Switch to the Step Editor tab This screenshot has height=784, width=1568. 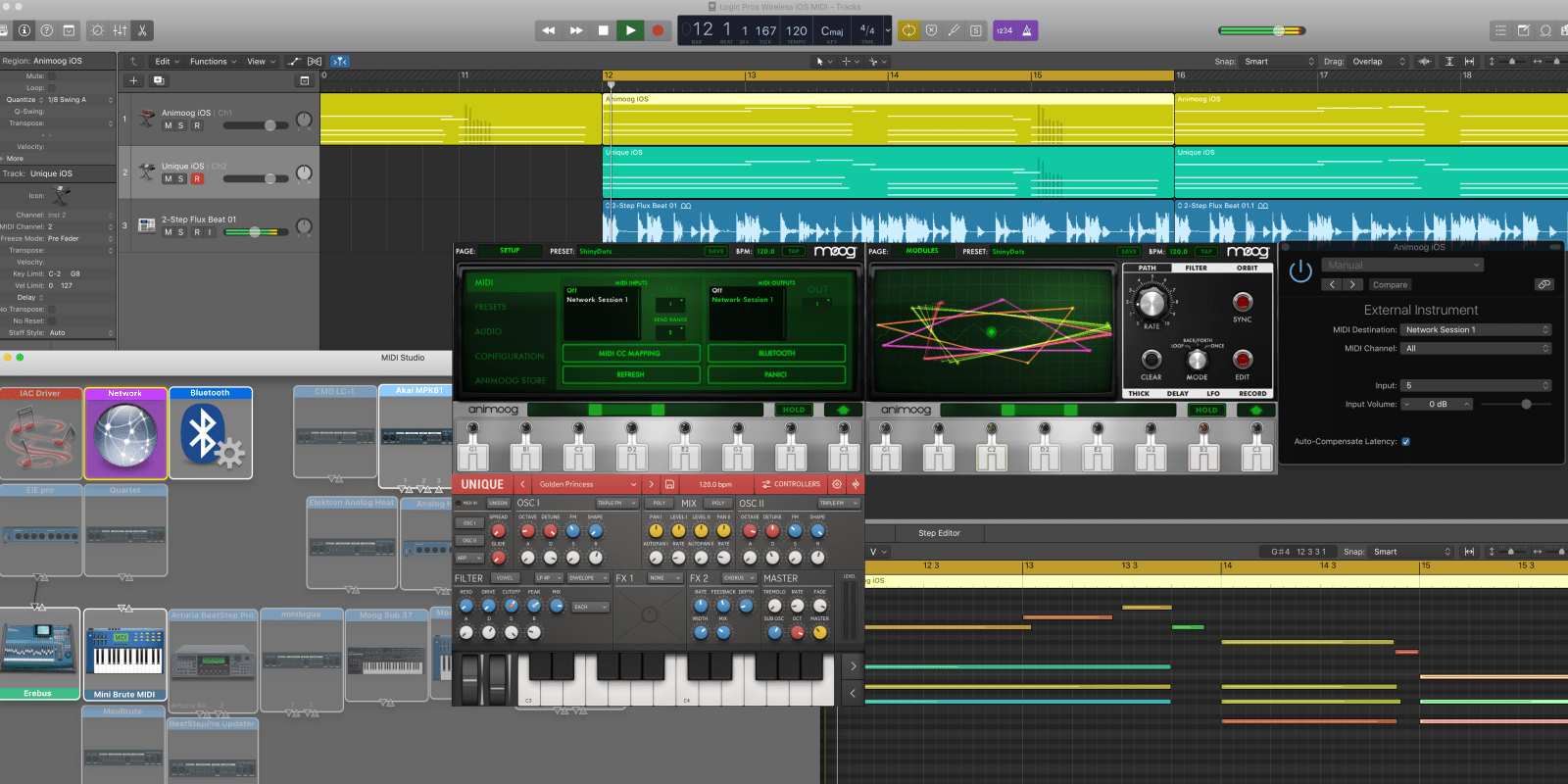point(939,533)
